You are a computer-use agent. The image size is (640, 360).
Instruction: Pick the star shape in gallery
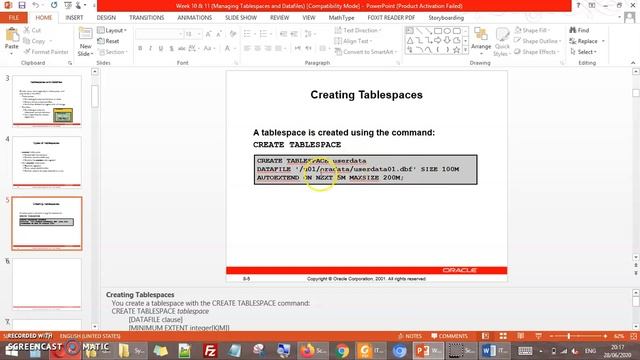point(456,50)
